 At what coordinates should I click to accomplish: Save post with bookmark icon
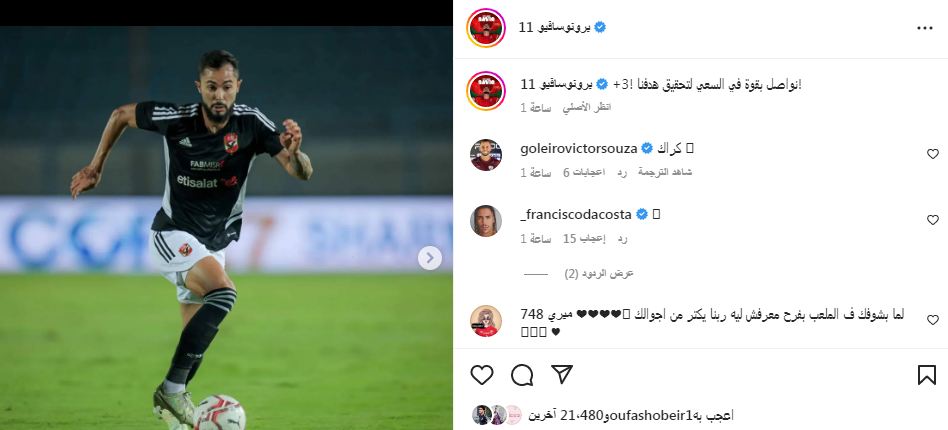[927, 375]
